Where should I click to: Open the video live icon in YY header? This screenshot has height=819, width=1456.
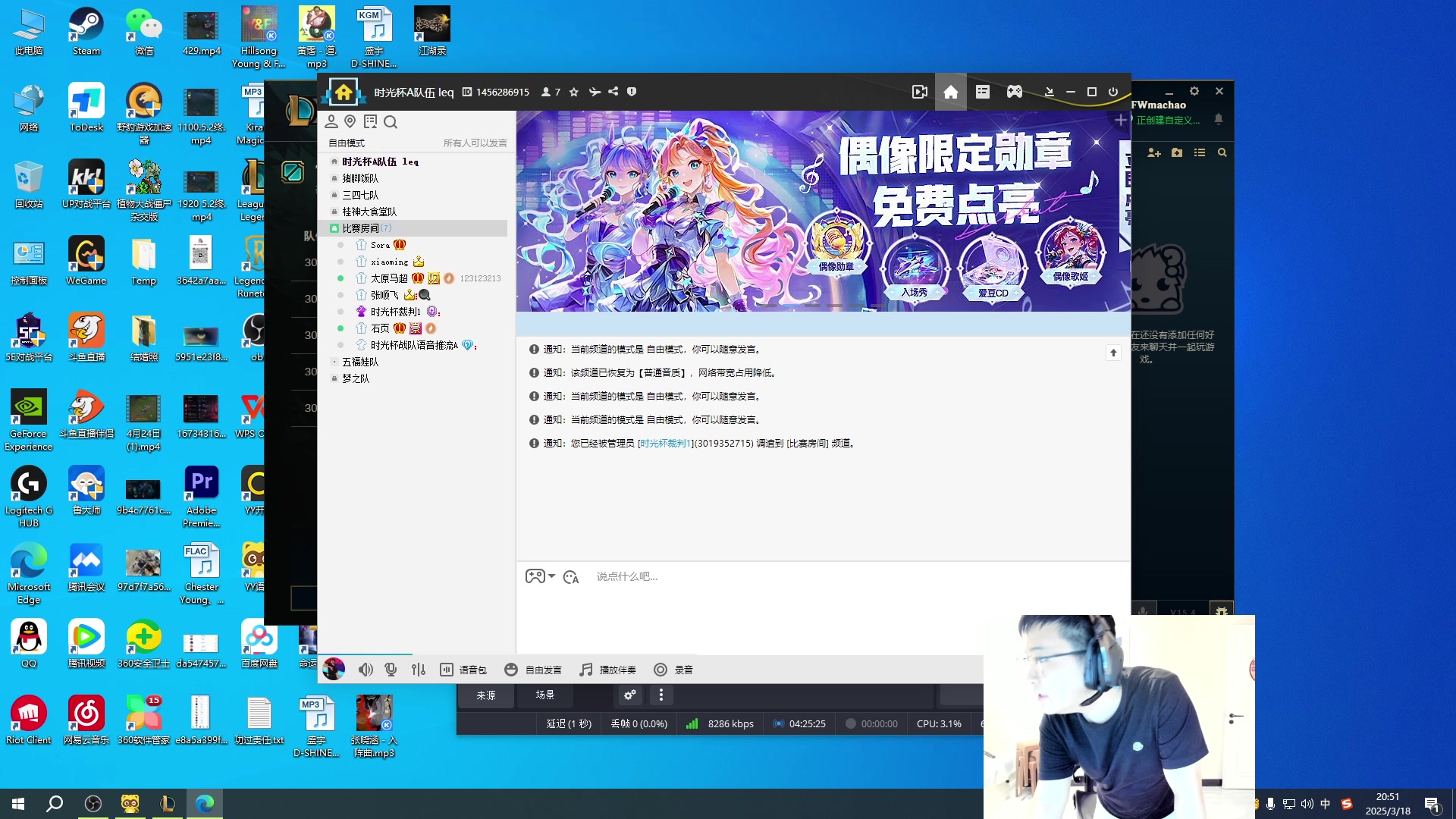pyautogui.click(x=920, y=92)
